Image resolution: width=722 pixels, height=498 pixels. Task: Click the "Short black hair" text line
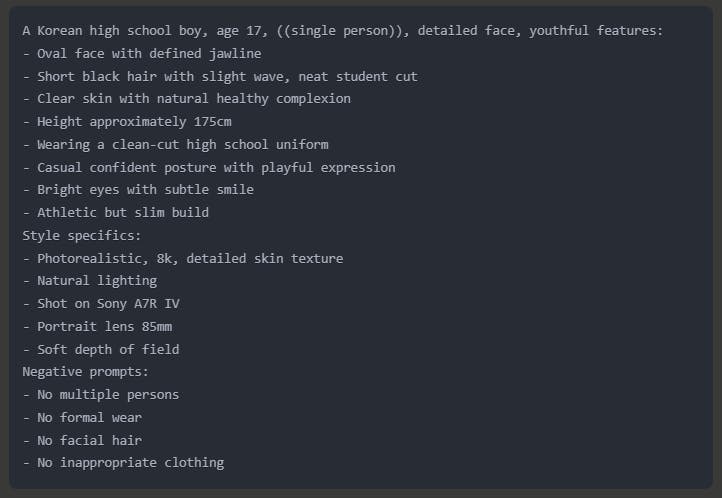(x=220, y=76)
